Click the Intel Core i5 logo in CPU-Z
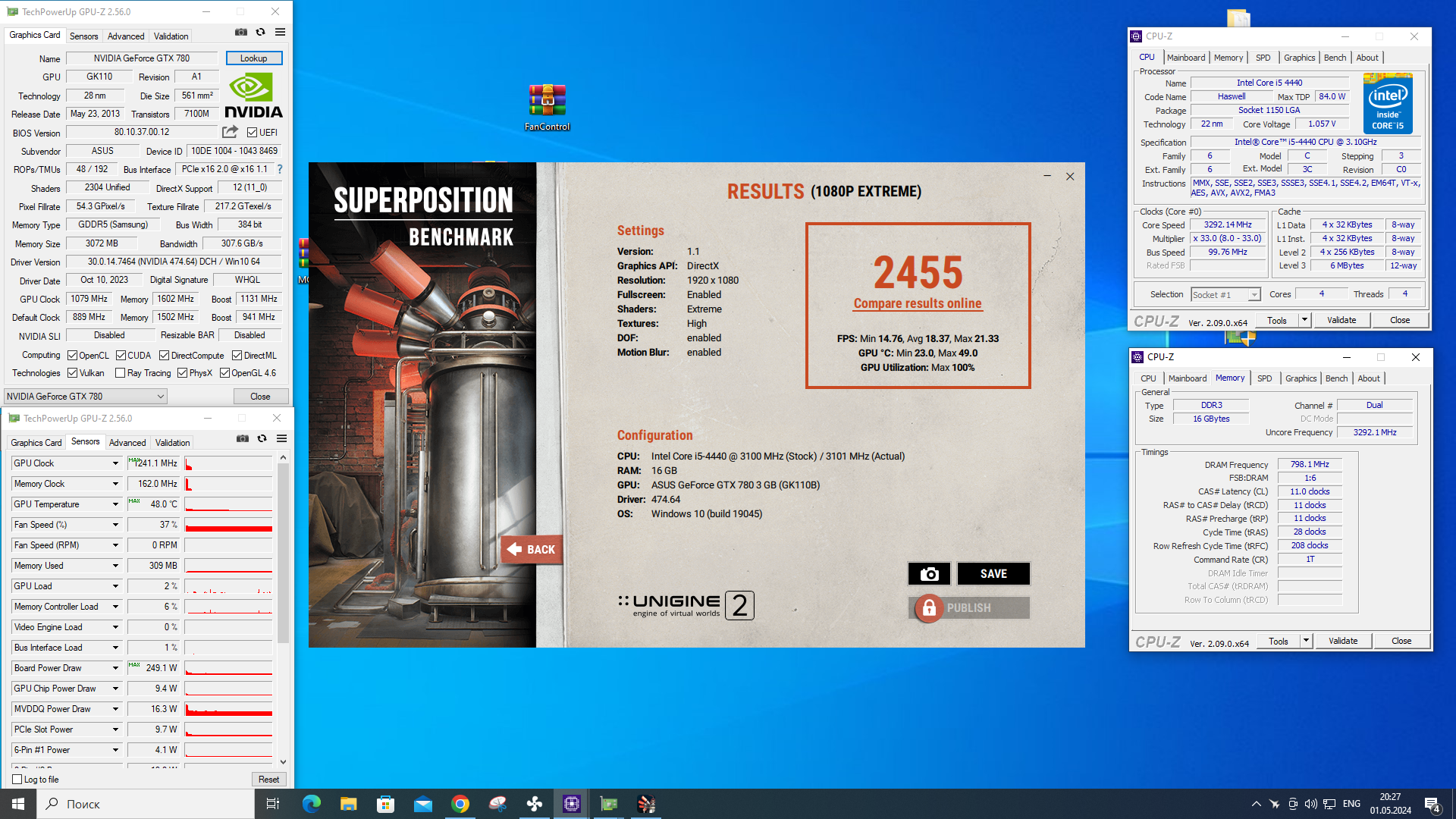The image size is (1456, 819). coord(1388,103)
